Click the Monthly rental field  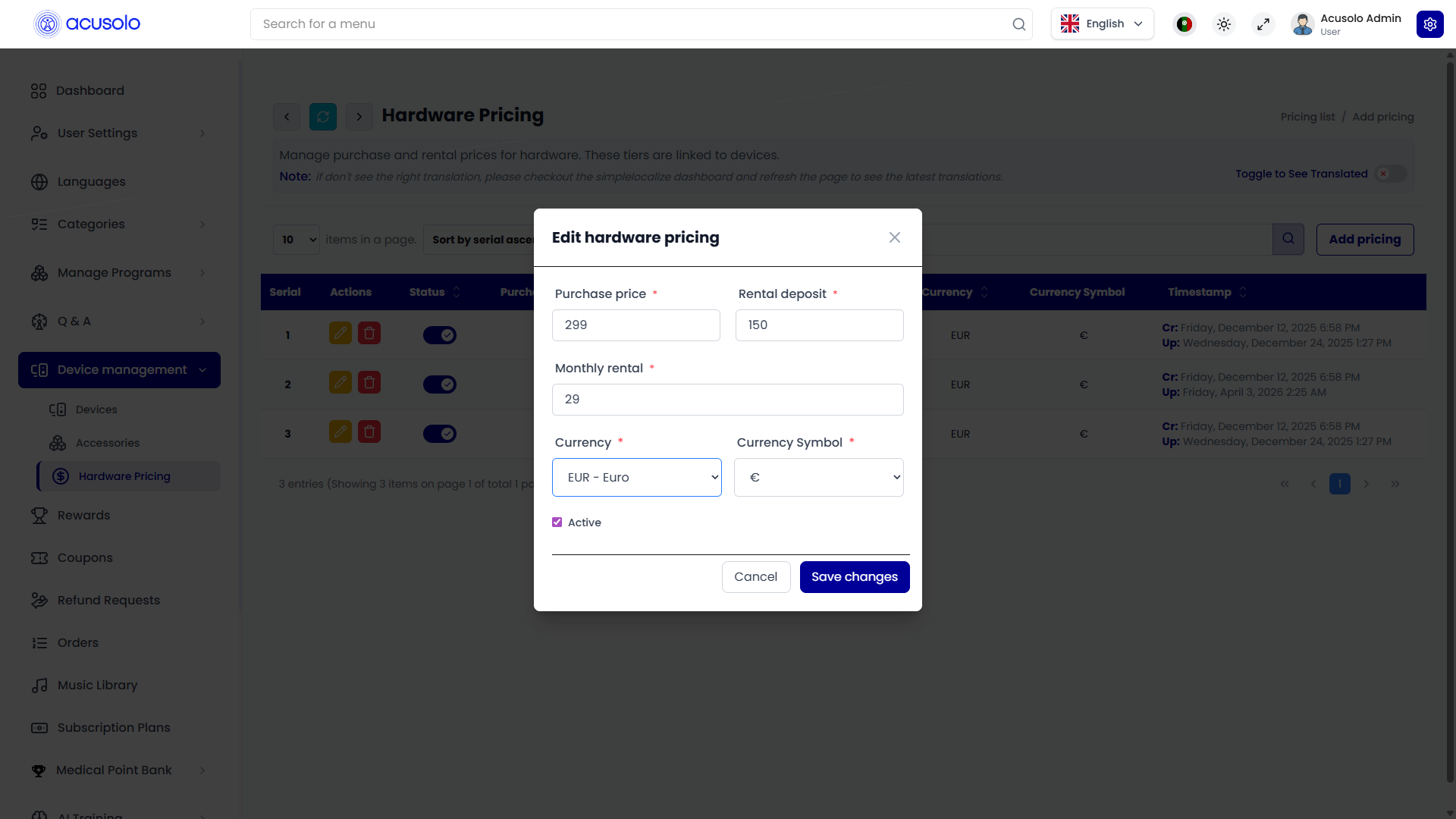(x=728, y=400)
